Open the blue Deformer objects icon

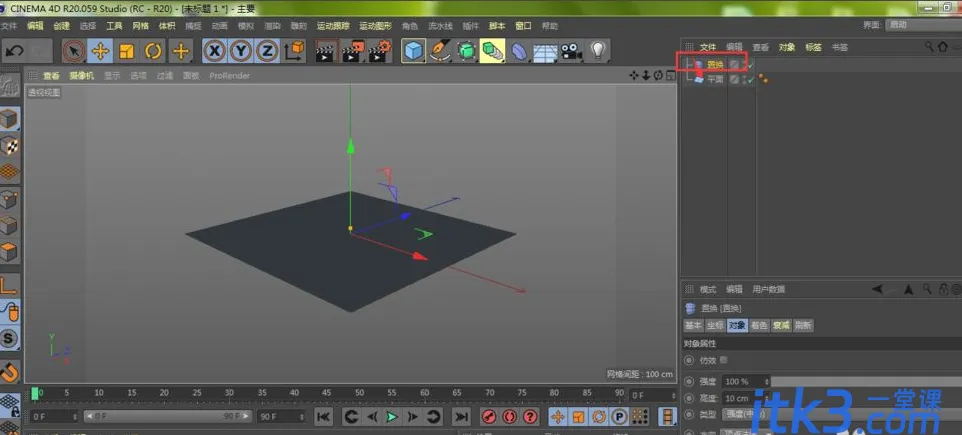coord(519,52)
